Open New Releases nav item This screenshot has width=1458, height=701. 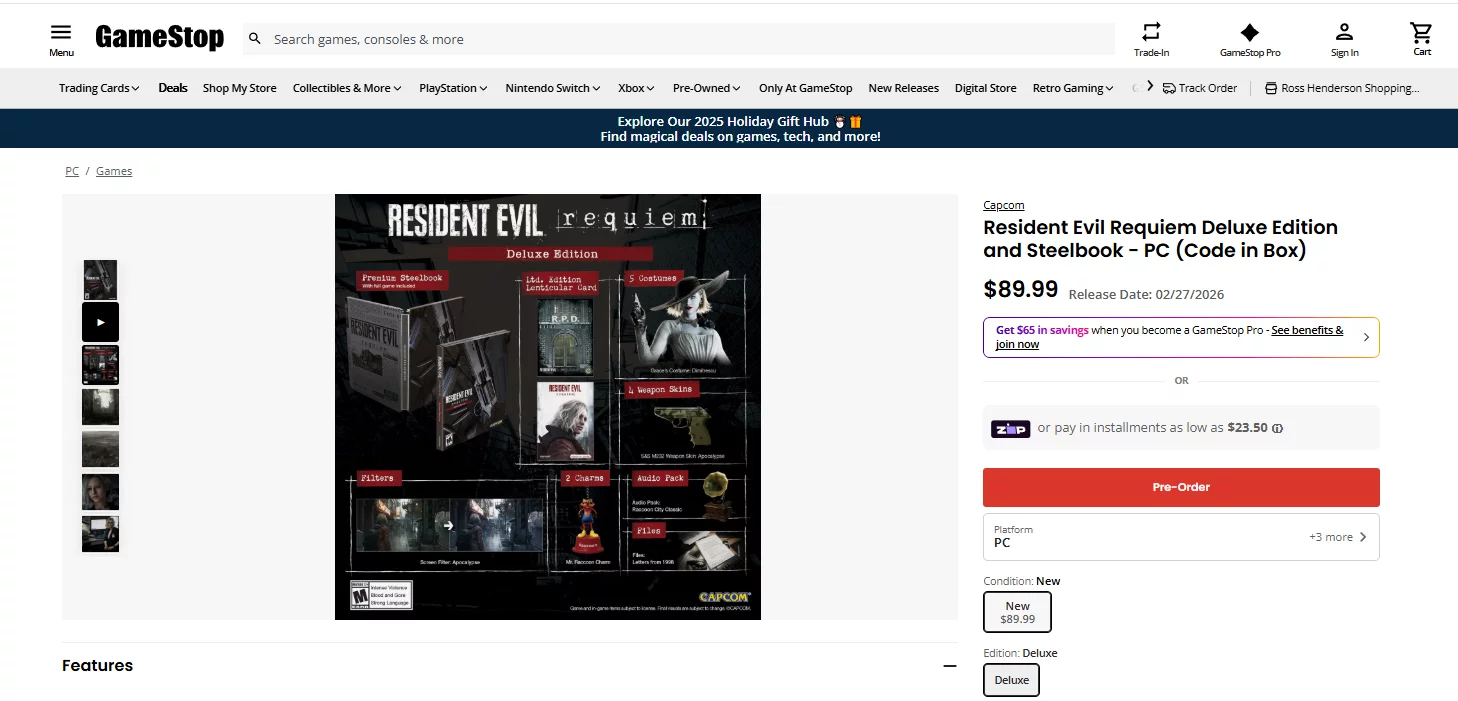click(903, 88)
